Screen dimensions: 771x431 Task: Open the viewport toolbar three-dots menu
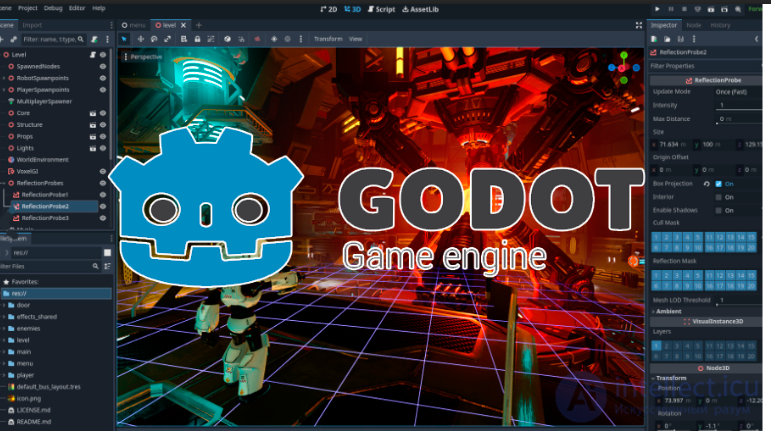coord(301,39)
